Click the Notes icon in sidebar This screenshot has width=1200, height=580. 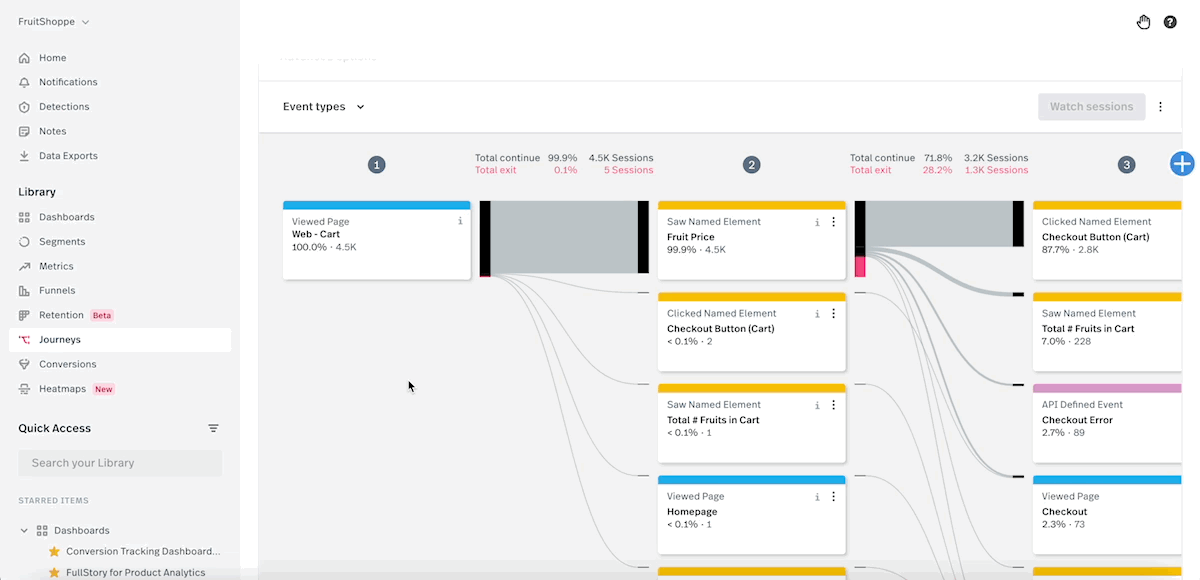tap(25, 131)
